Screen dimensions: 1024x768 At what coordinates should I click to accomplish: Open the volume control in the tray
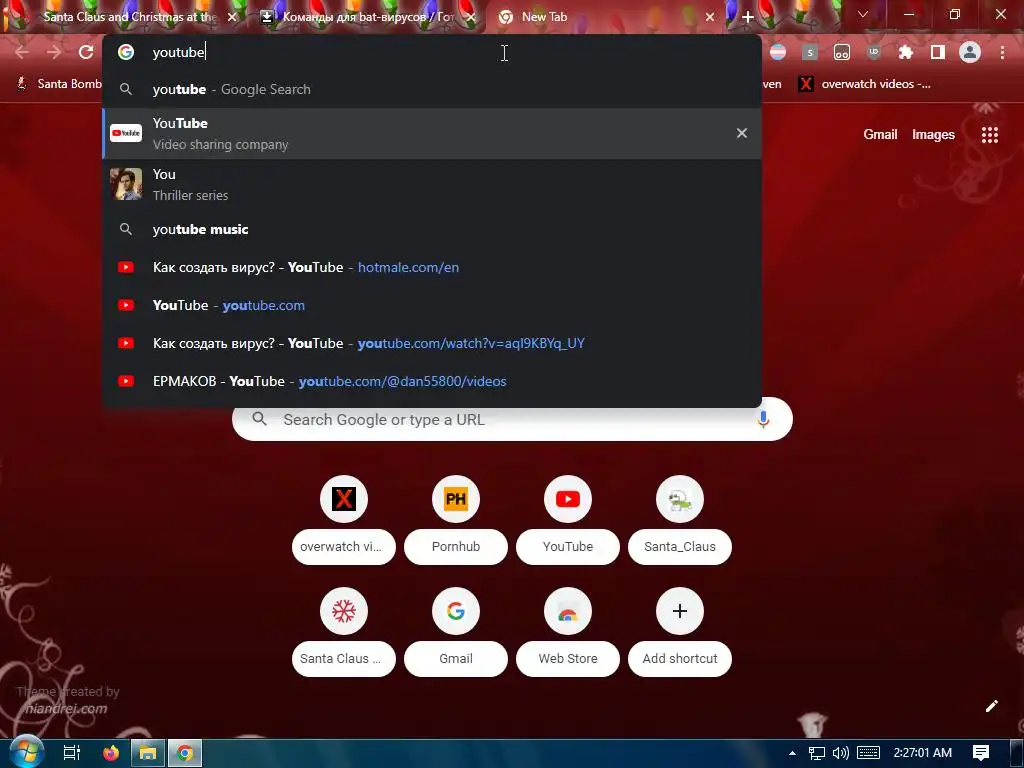click(840, 753)
